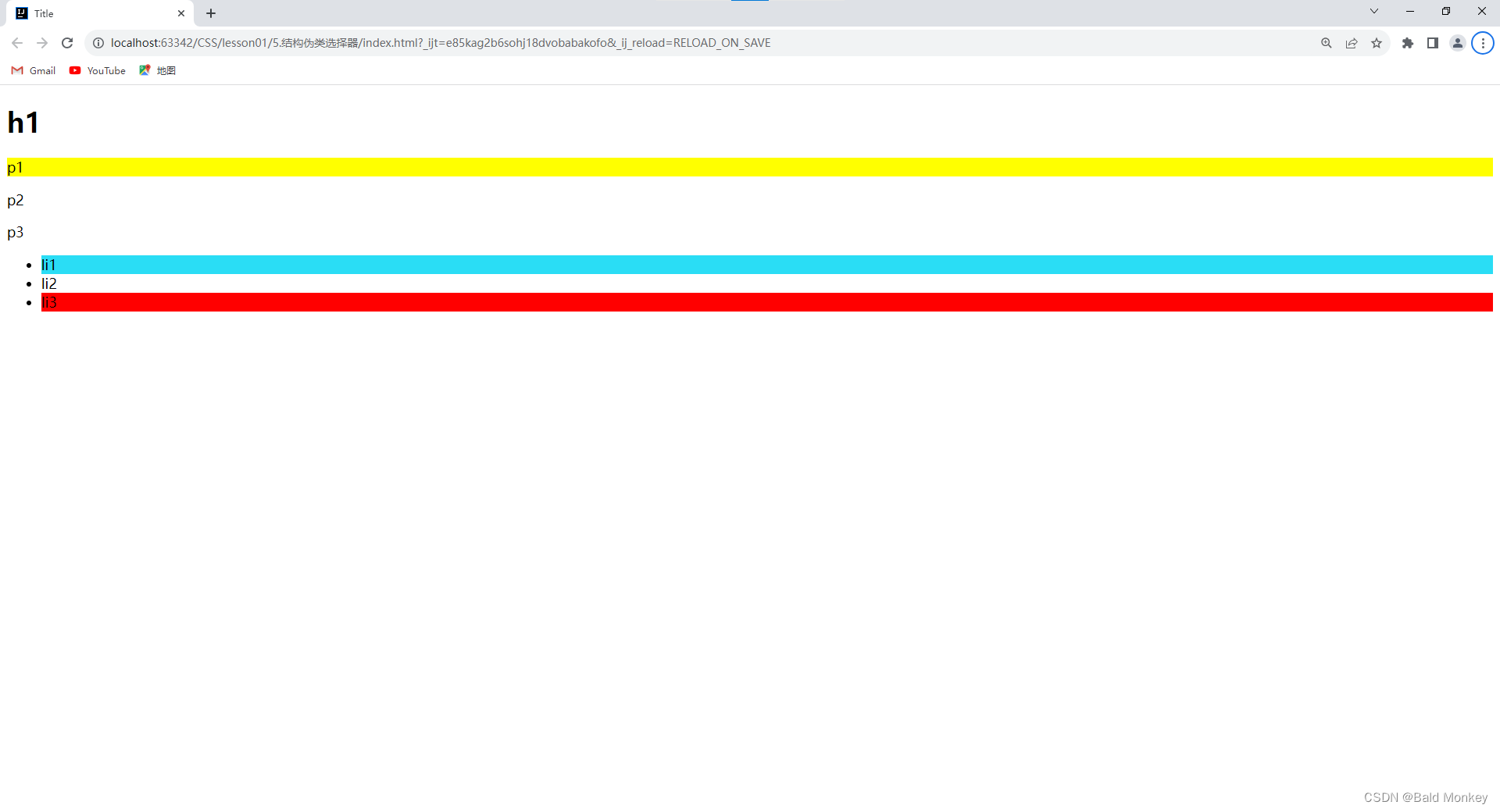
Task: Share this page icon
Action: 1352,43
